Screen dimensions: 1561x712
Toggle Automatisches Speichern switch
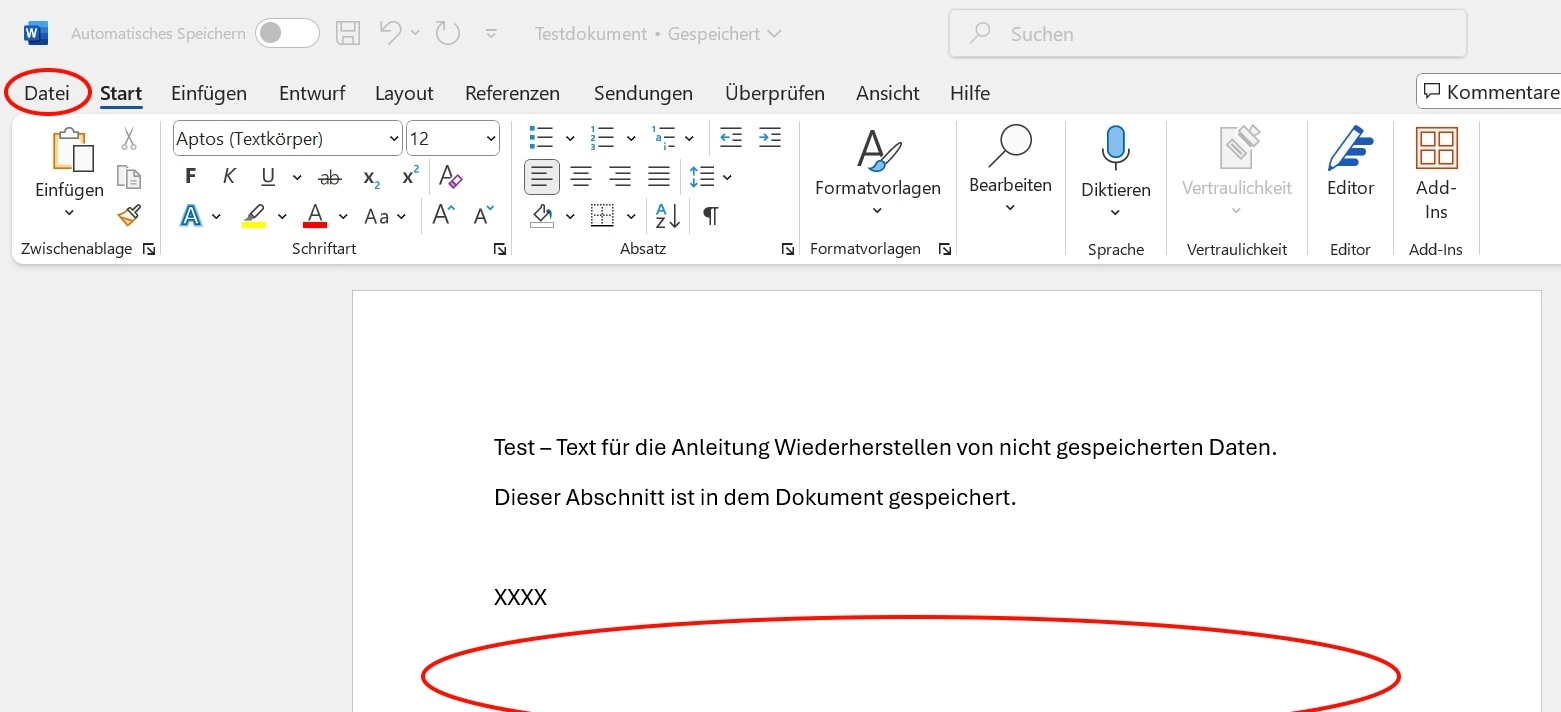click(x=287, y=33)
